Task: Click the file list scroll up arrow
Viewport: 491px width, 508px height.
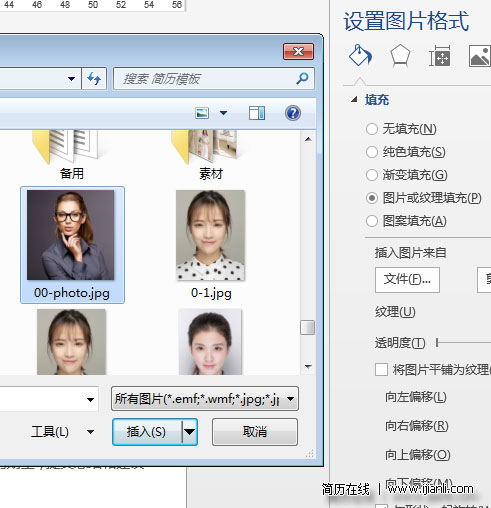Action: [308, 139]
